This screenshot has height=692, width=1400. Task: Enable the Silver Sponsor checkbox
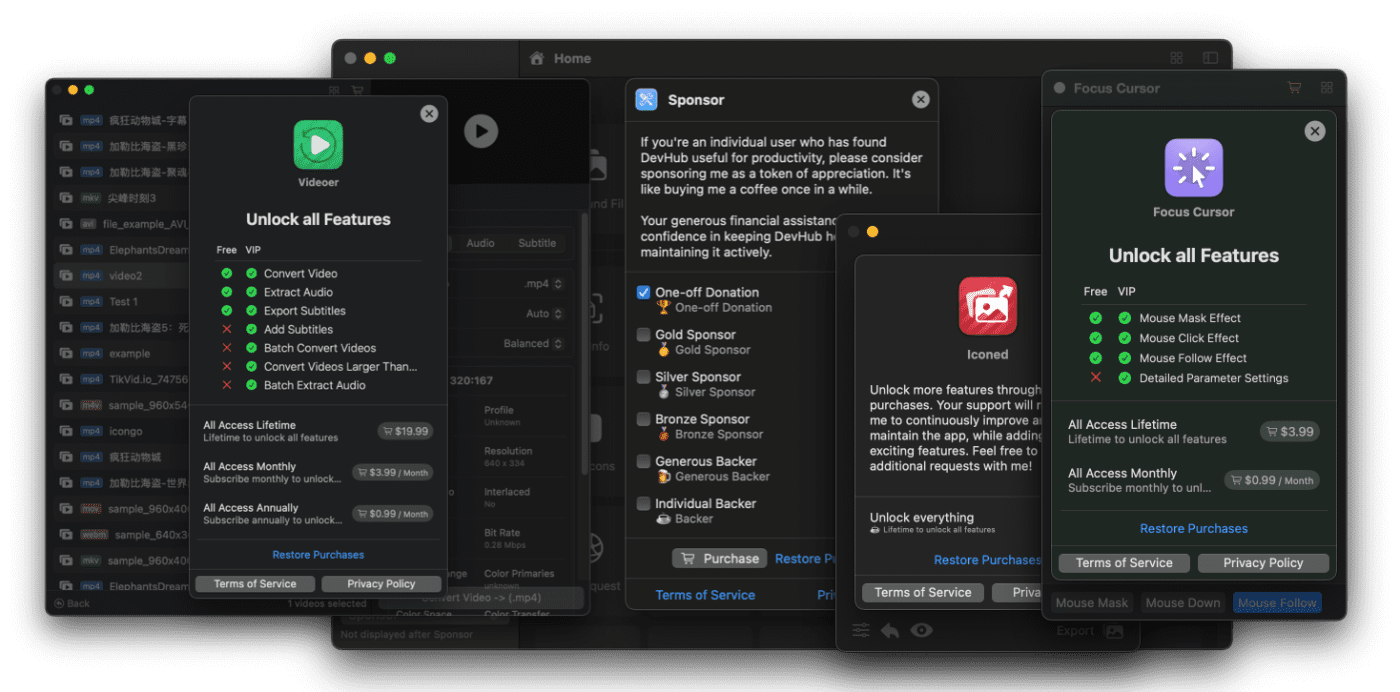coord(644,377)
